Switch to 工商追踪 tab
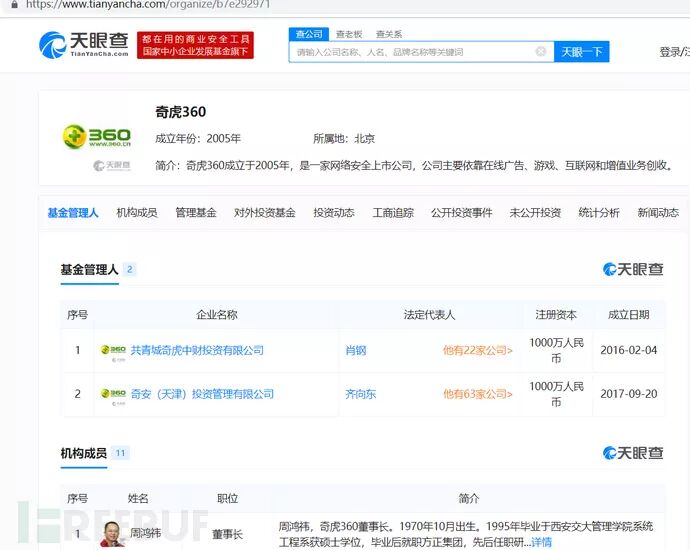This screenshot has width=690, height=550. pos(393,213)
